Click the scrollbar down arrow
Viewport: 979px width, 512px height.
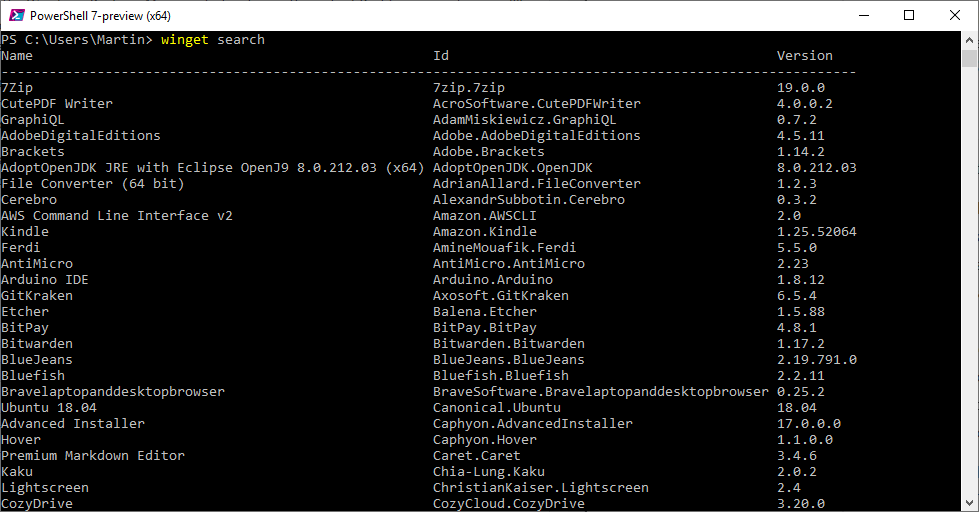(x=970, y=503)
